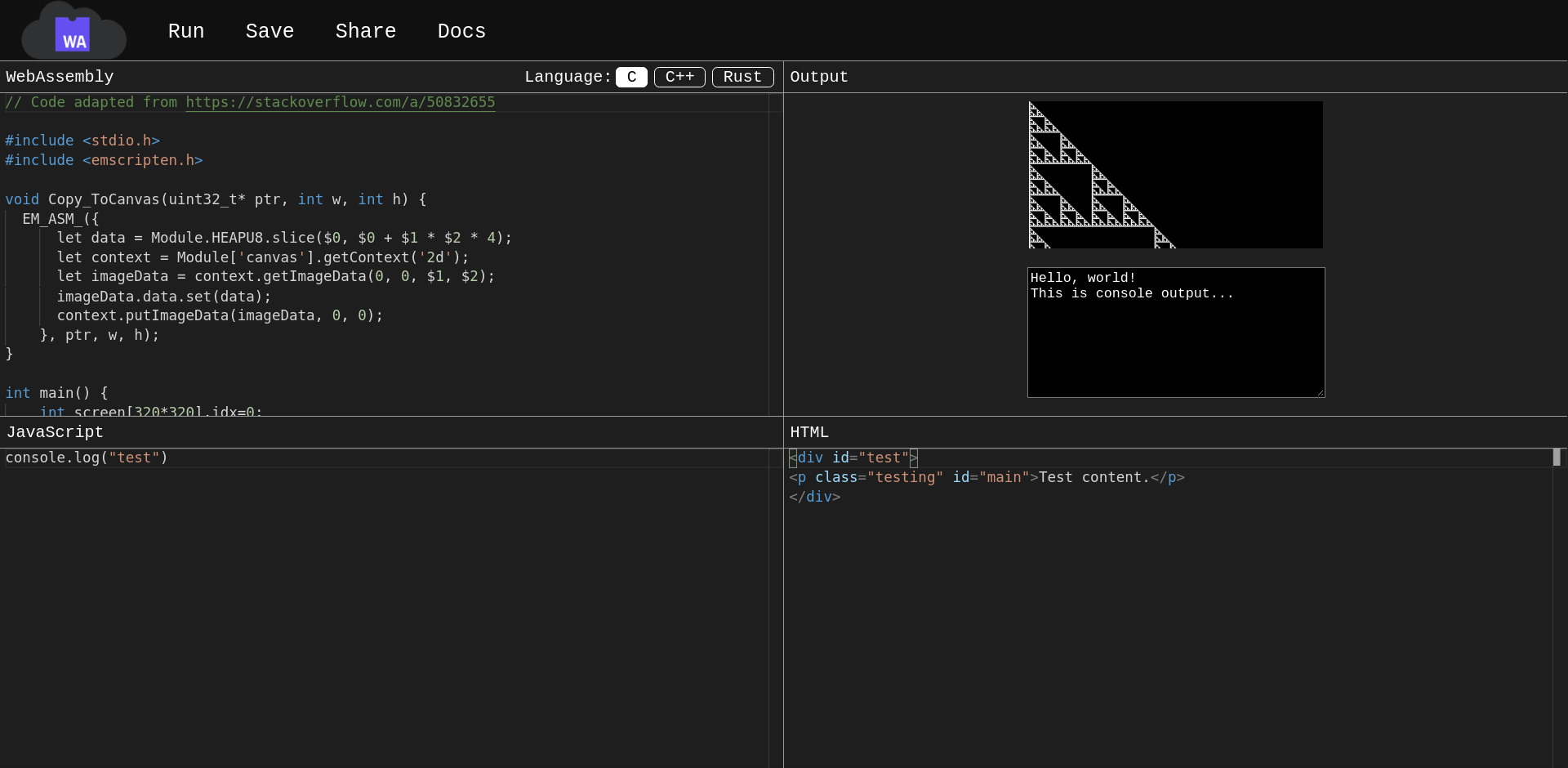
Task: Select C as the language
Action: tap(631, 77)
